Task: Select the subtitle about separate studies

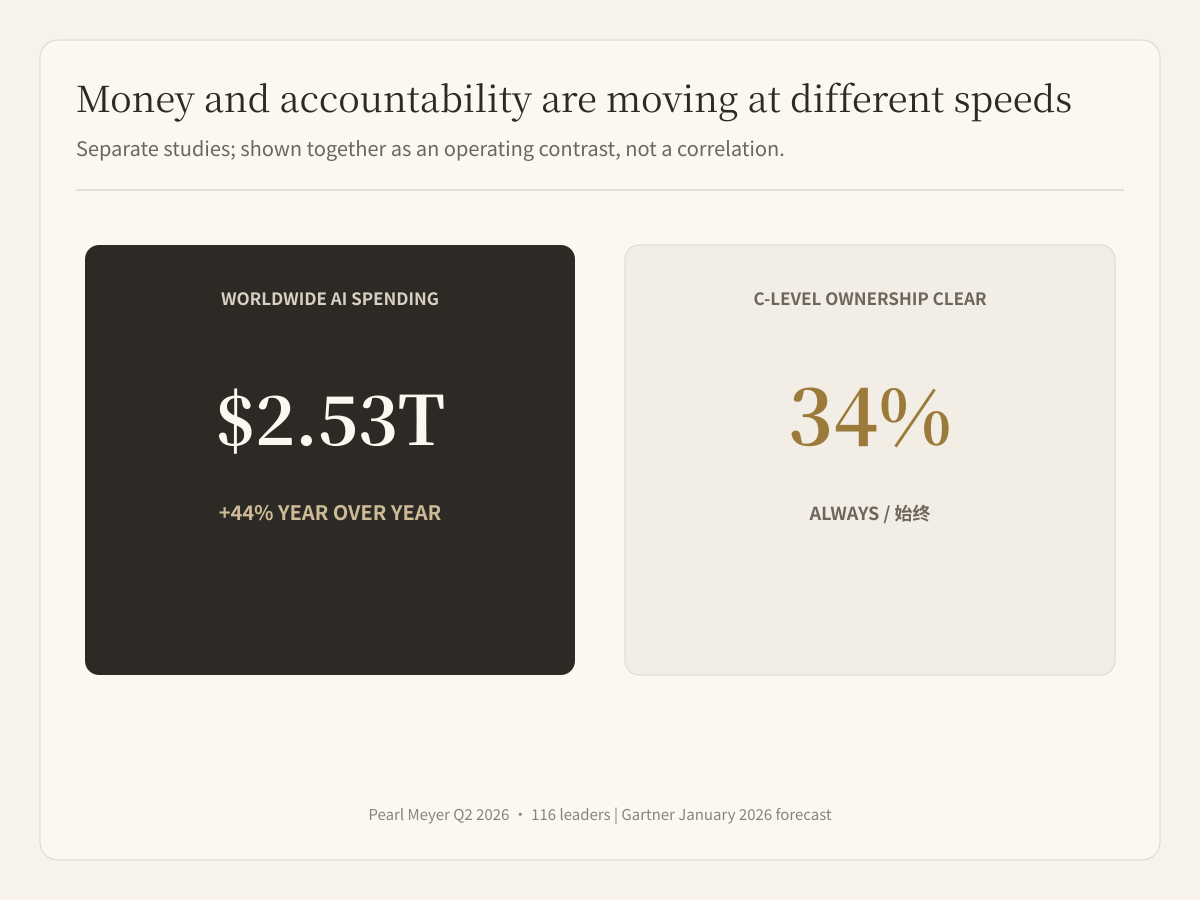Action: (430, 150)
